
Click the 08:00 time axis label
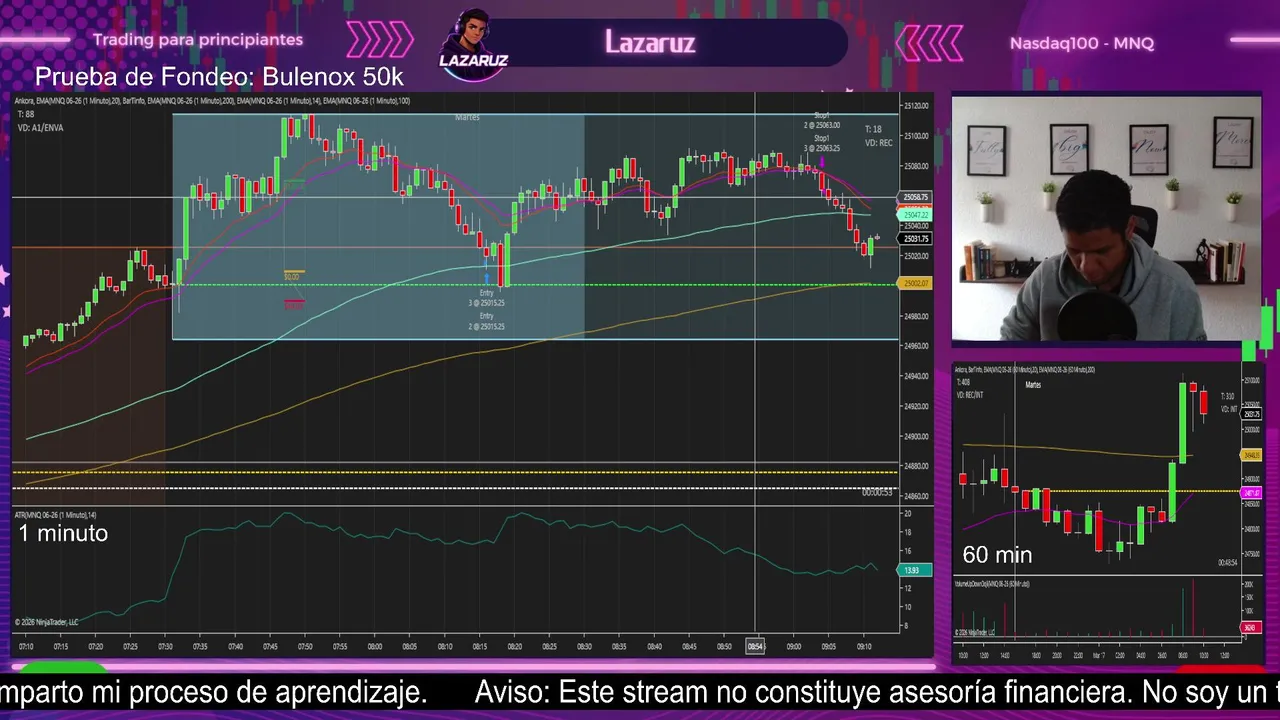click(x=375, y=647)
